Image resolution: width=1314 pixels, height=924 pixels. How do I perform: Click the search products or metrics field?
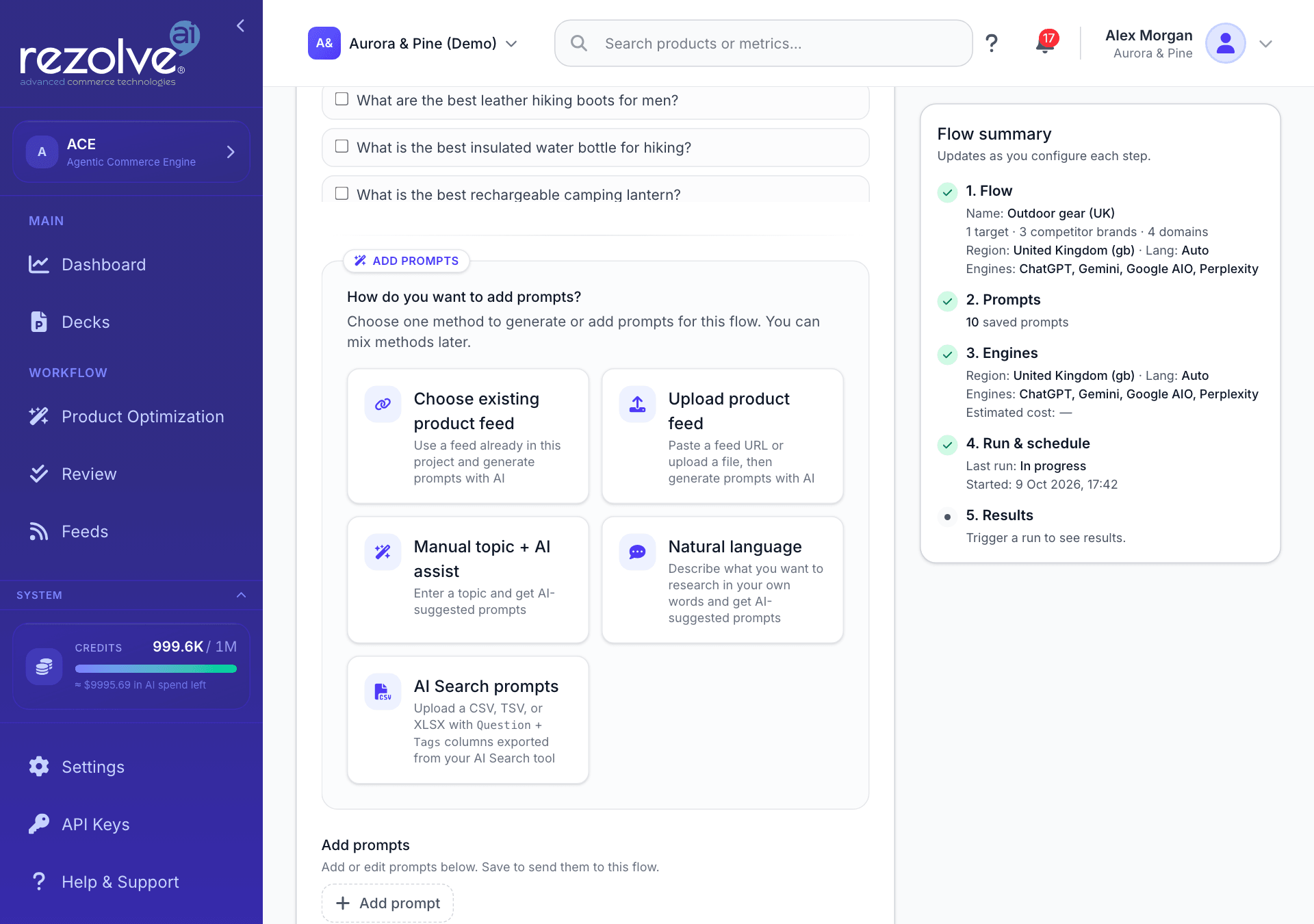coord(764,43)
